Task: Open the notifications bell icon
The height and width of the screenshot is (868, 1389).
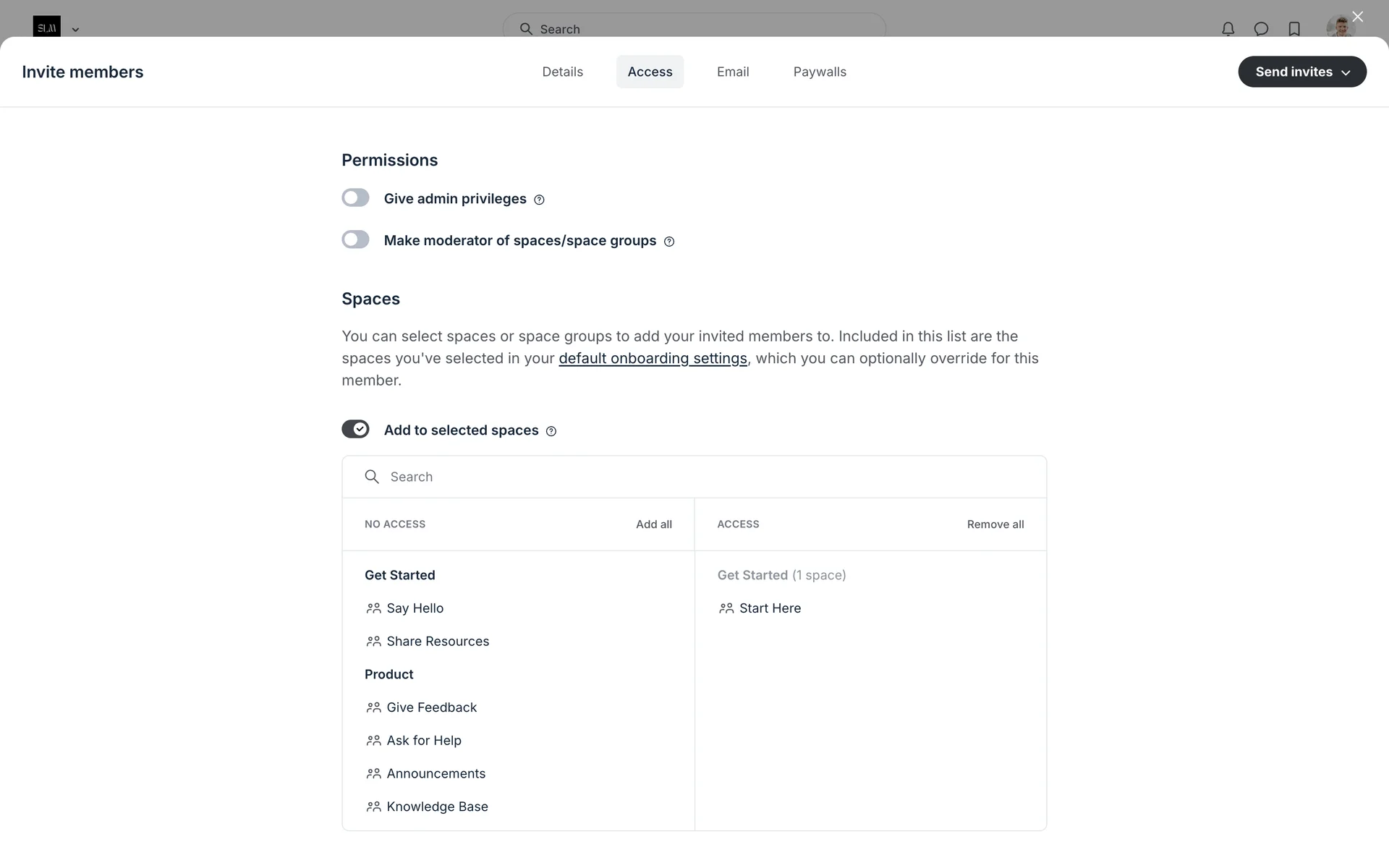Action: coord(1228,29)
